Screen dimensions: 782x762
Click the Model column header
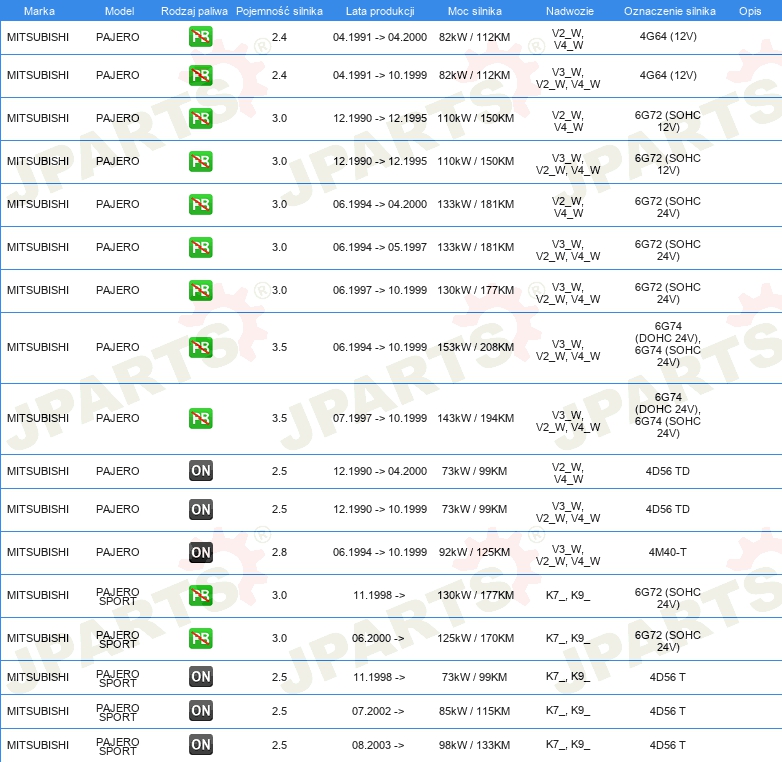click(x=119, y=11)
